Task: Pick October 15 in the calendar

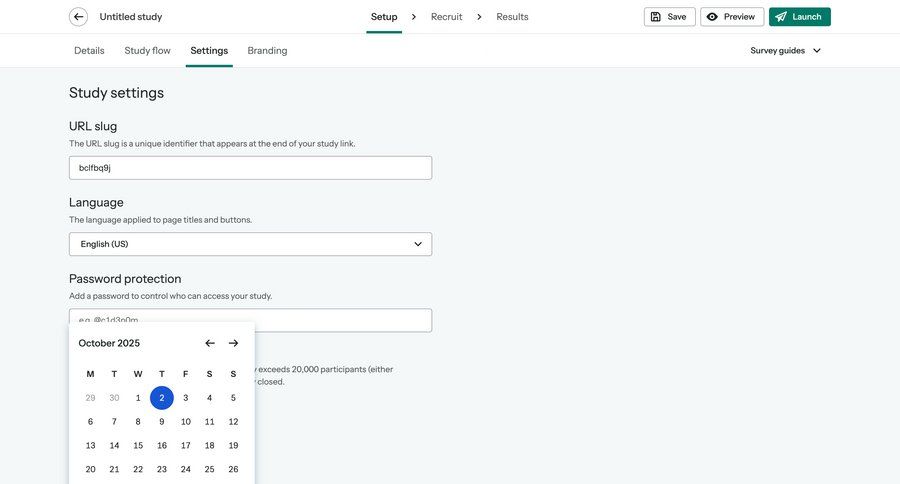Action: point(138,446)
